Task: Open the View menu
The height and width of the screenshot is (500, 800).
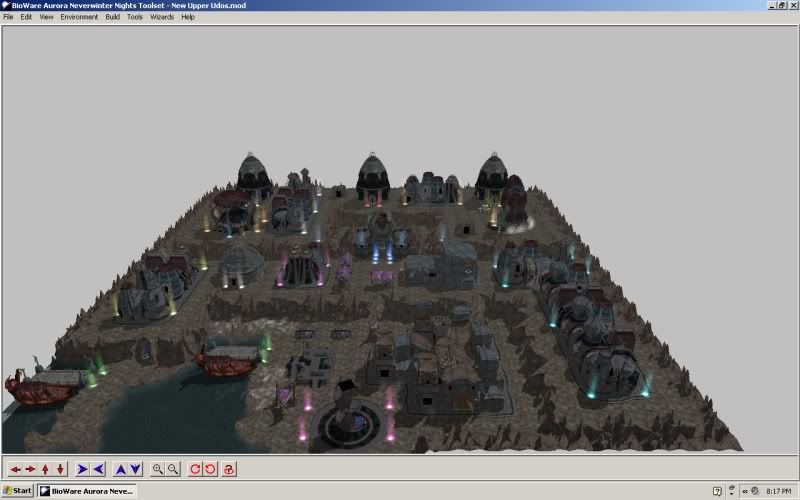Action: (46, 17)
